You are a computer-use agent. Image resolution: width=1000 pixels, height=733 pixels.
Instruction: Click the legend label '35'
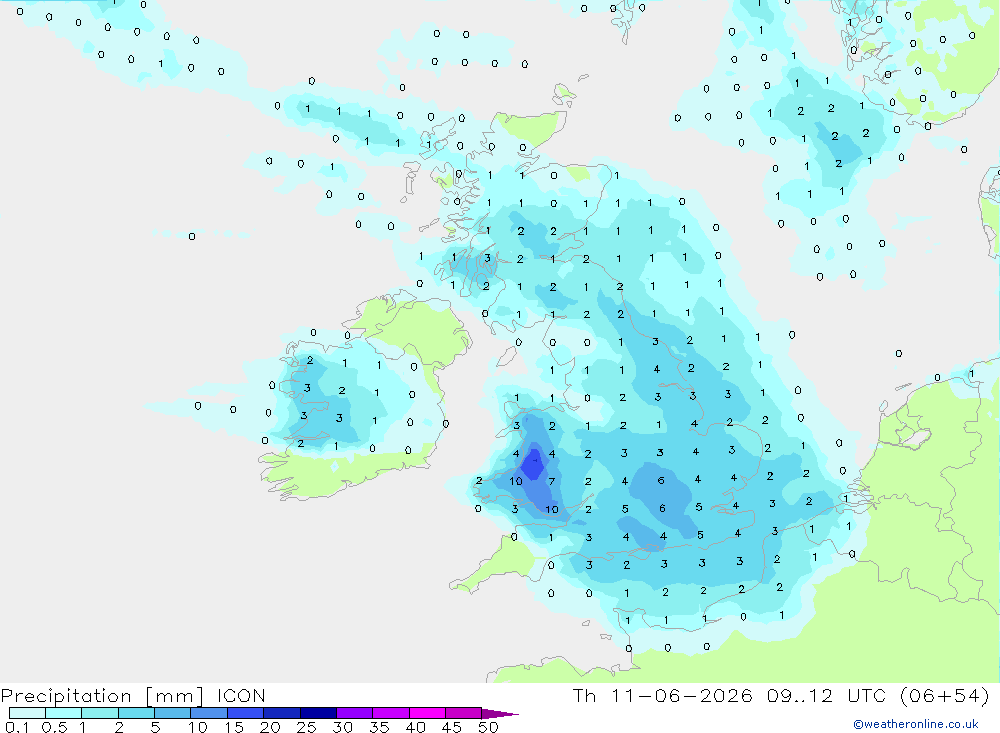tap(379, 727)
